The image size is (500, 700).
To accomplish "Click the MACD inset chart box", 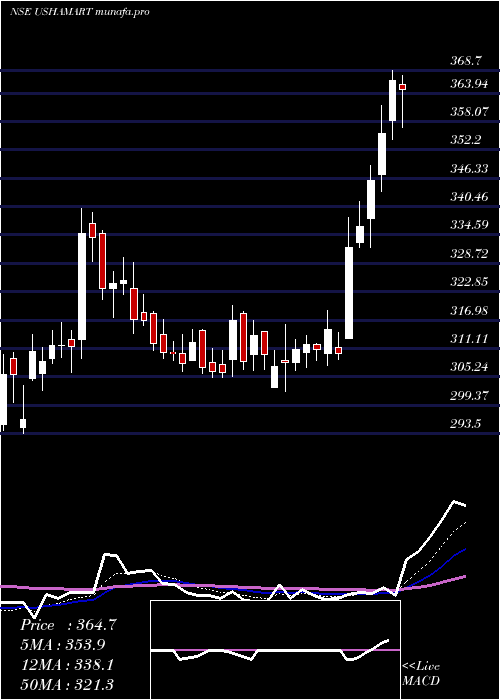I will coord(275,650).
